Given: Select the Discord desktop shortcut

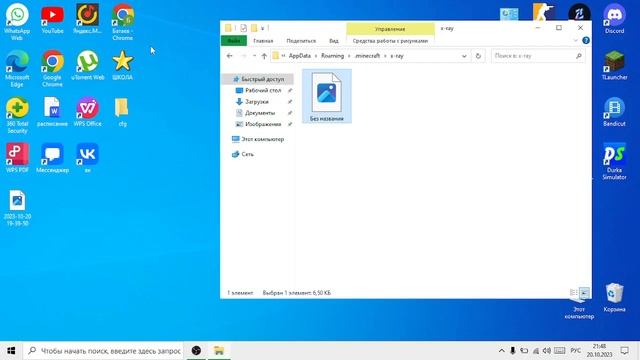Looking at the screenshot, I should coord(614,19).
